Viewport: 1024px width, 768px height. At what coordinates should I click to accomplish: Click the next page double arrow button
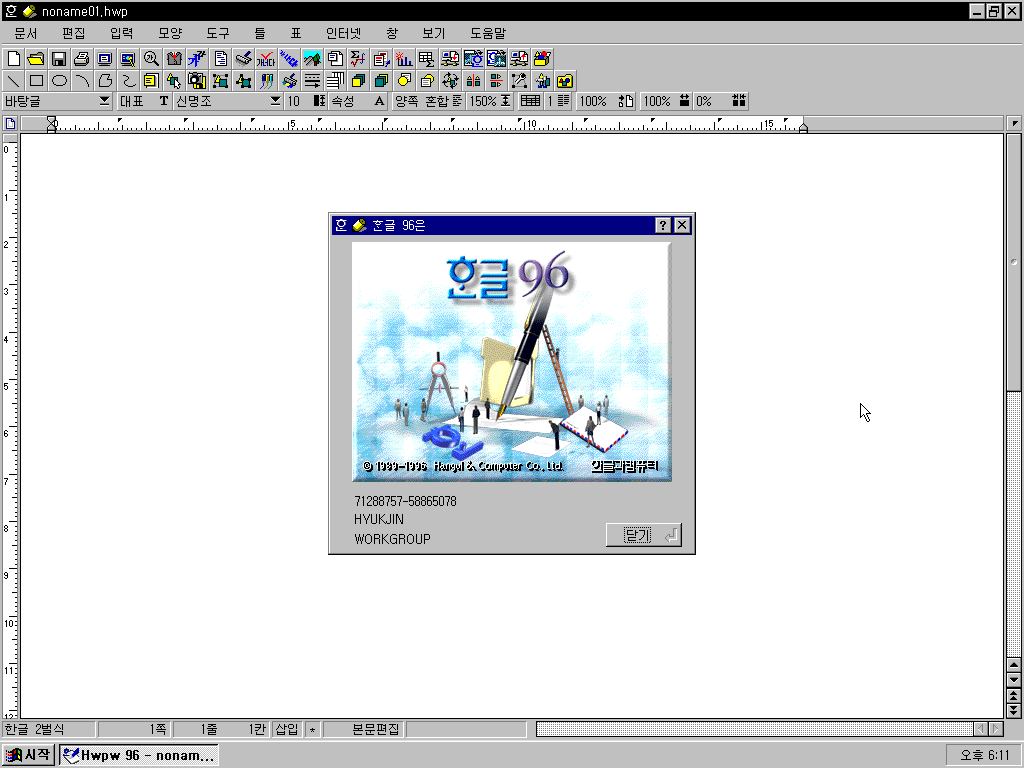coord(1014,710)
